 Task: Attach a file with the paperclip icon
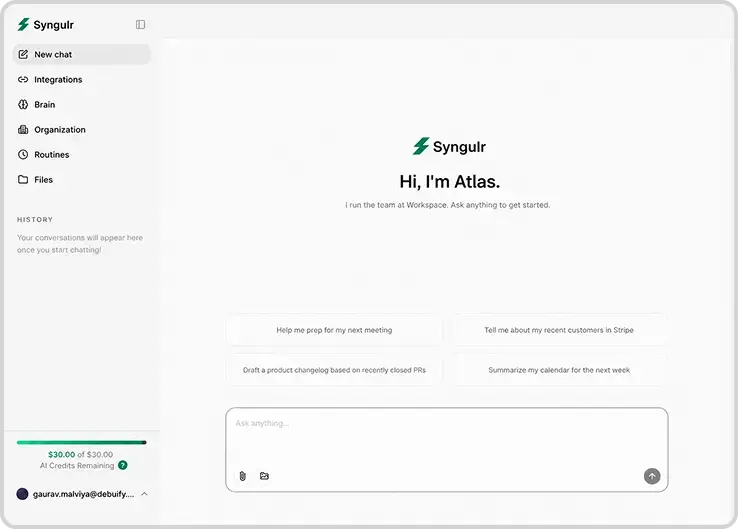tap(242, 476)
